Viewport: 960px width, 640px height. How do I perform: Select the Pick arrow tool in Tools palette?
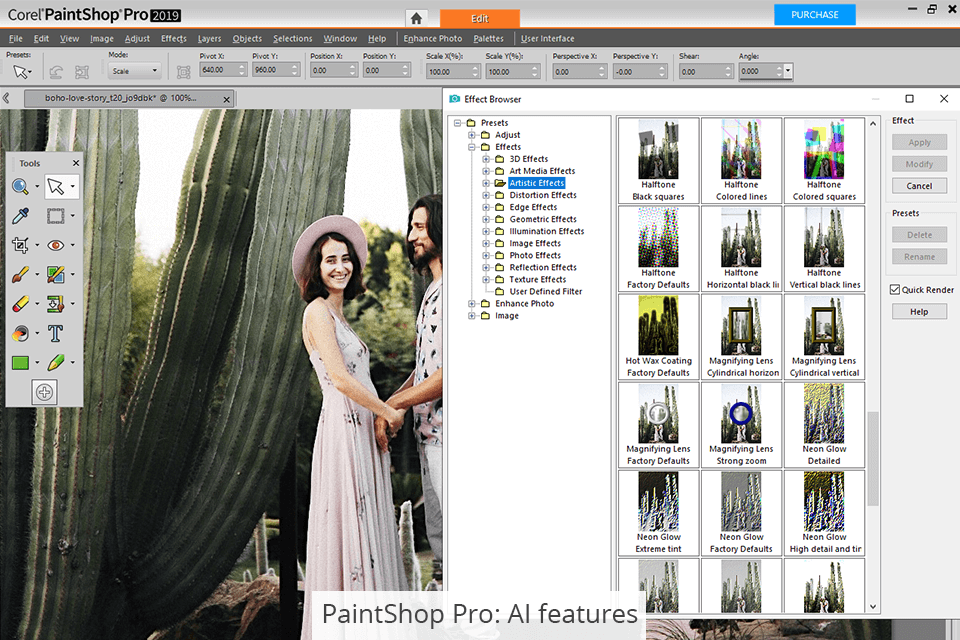coord(56,186)
